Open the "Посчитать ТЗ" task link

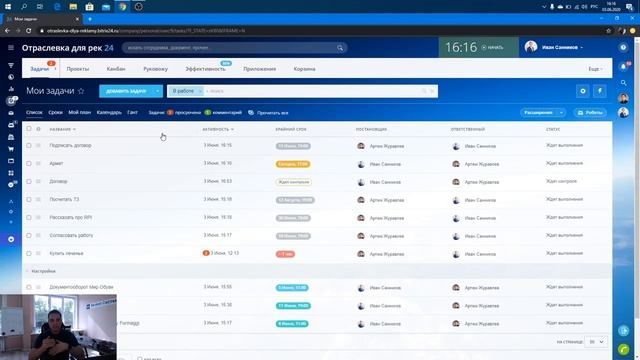click(64, 200)
